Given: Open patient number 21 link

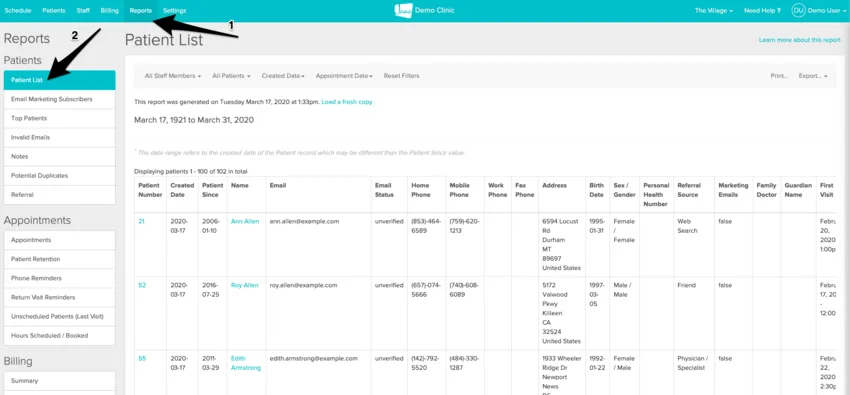Looking at the screenshot, I should [141, 221].
